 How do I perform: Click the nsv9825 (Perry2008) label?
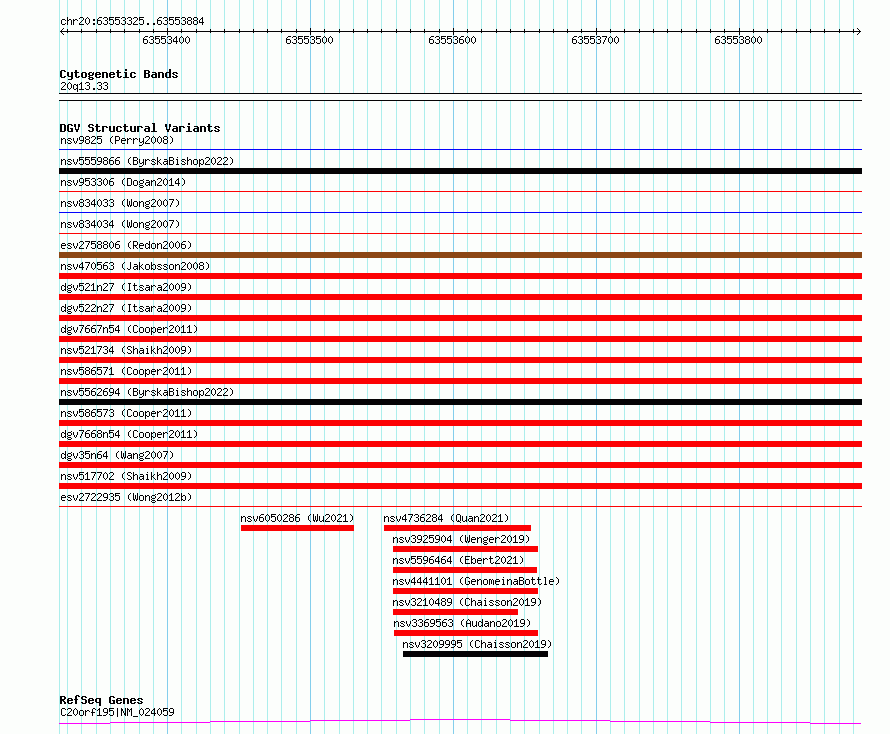click(x=117, y=140)
